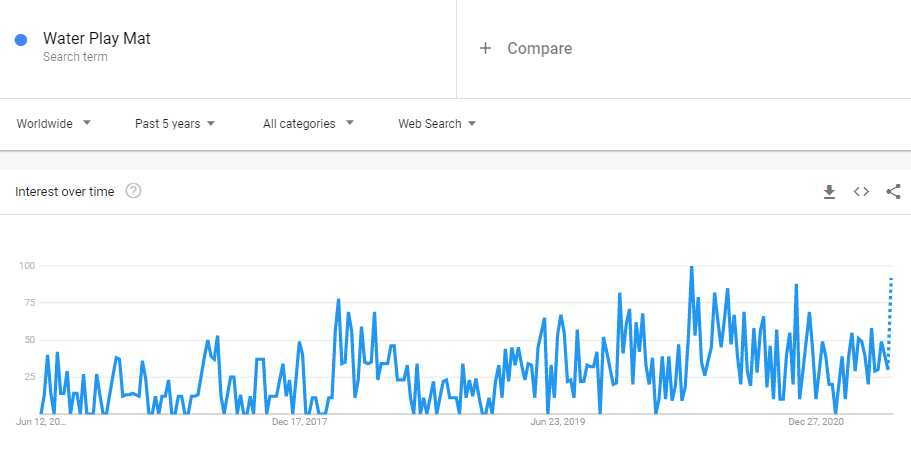Open the embed code icon

click(861, 192)
